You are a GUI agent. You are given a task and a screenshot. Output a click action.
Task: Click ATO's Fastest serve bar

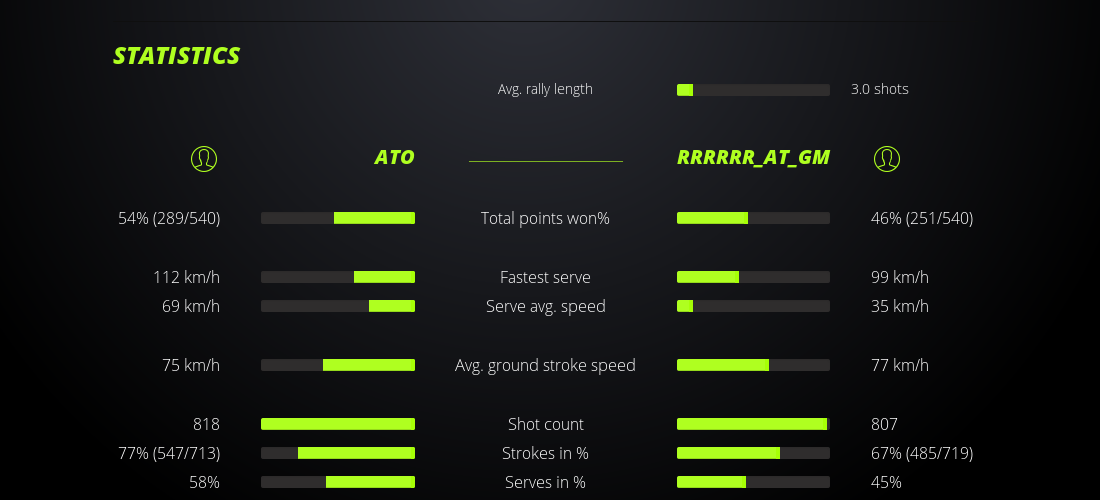coord(338,277)
